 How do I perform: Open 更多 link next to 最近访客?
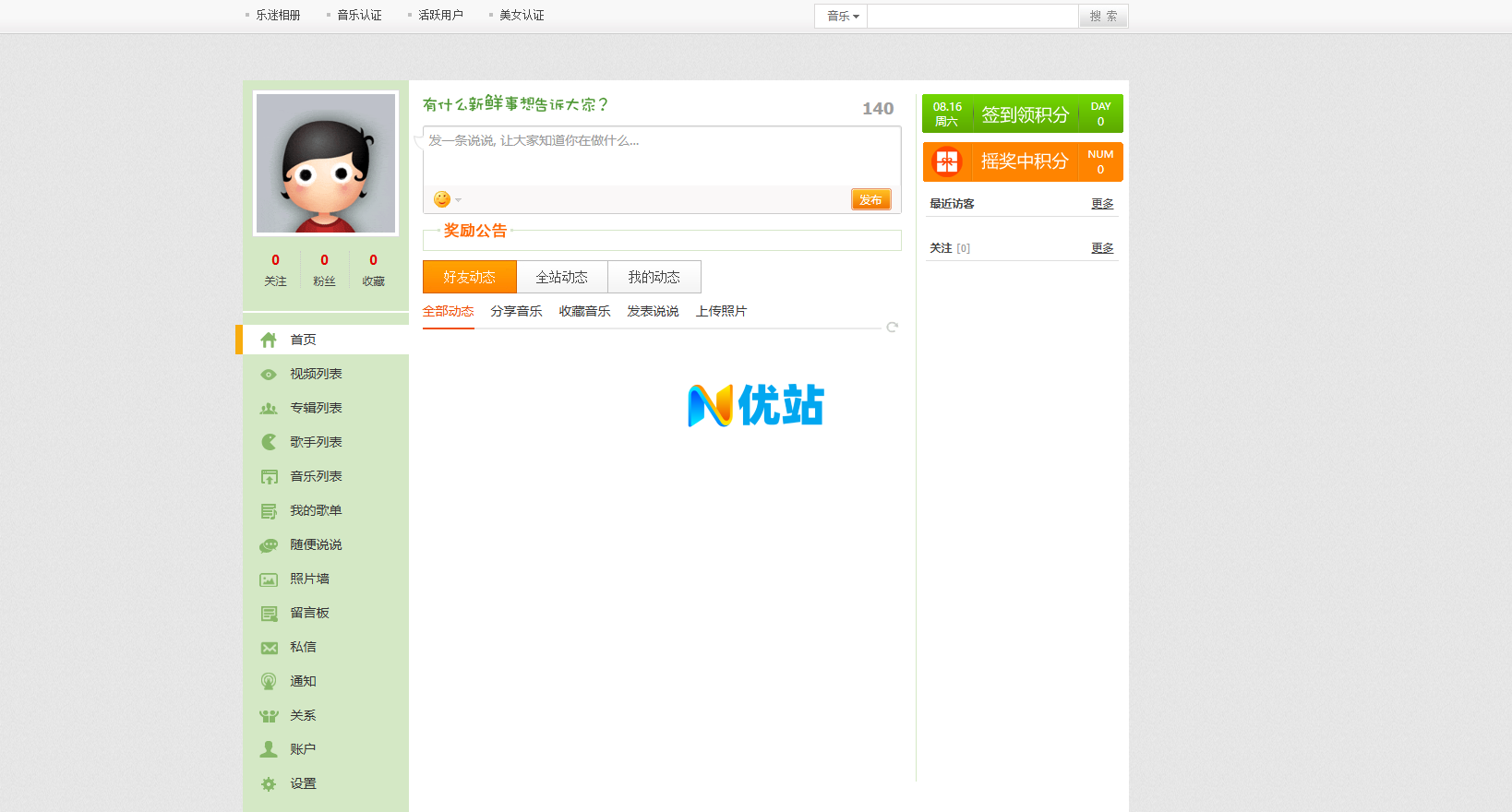tap(1102, 204)
